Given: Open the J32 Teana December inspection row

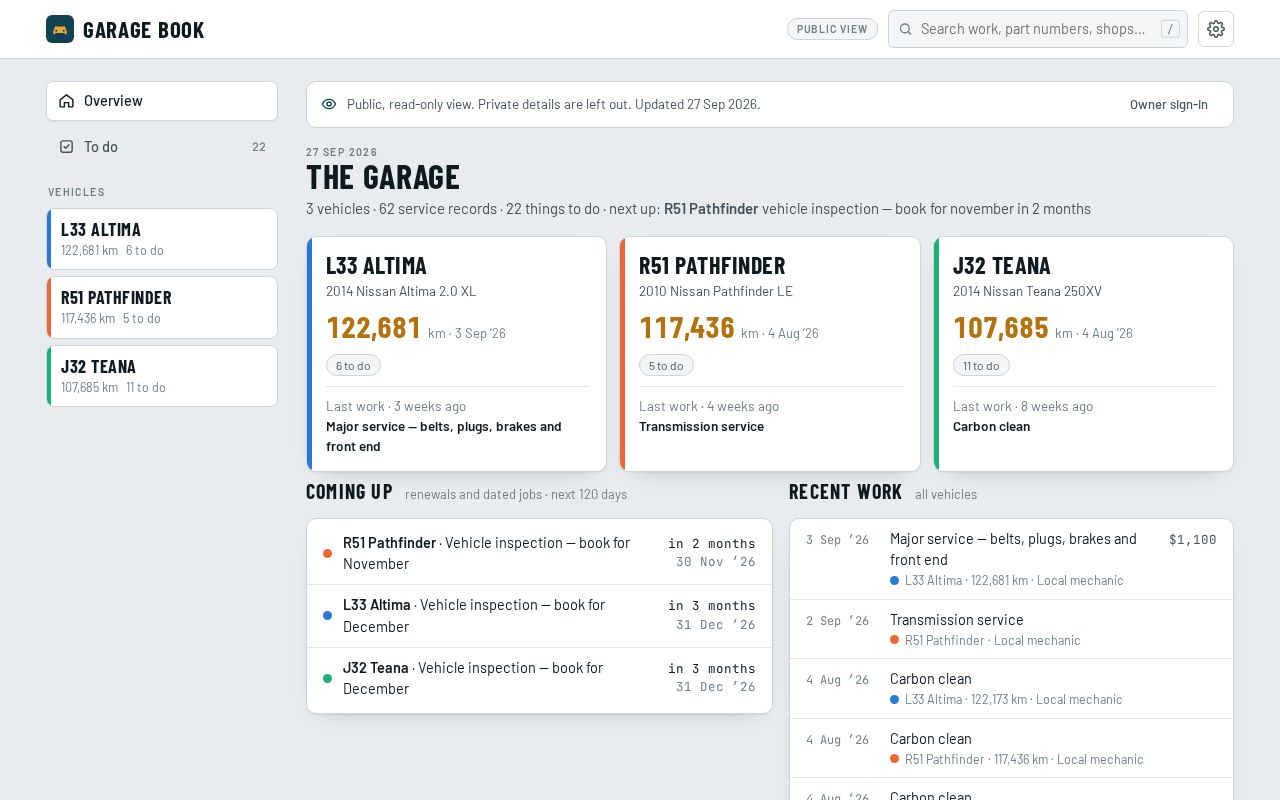Looking at the screenshot, I should [540, 678].
